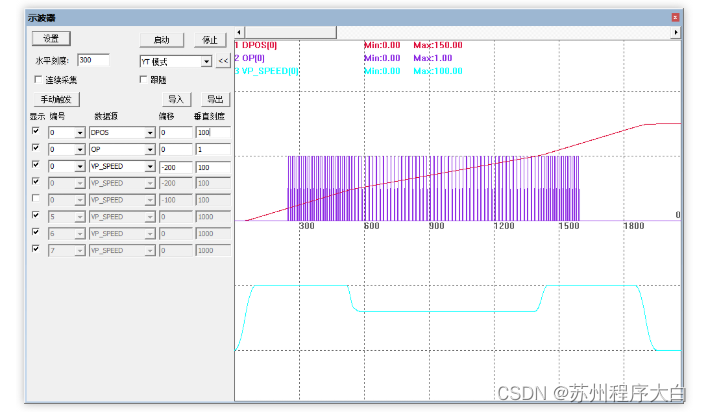Open the YT 模式 mode dropdown
701x412 pixels.
tap(206, 61)
